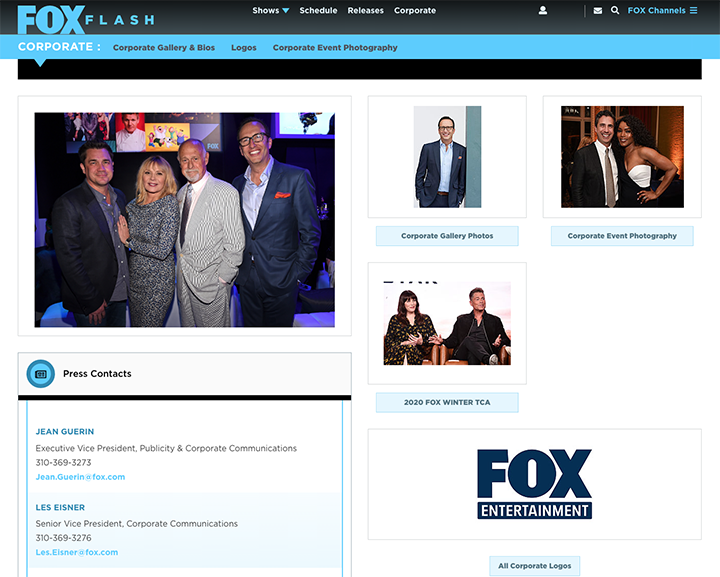Click phone number 310-369-3276
The image size is (720, 577).
pos(63,538)
